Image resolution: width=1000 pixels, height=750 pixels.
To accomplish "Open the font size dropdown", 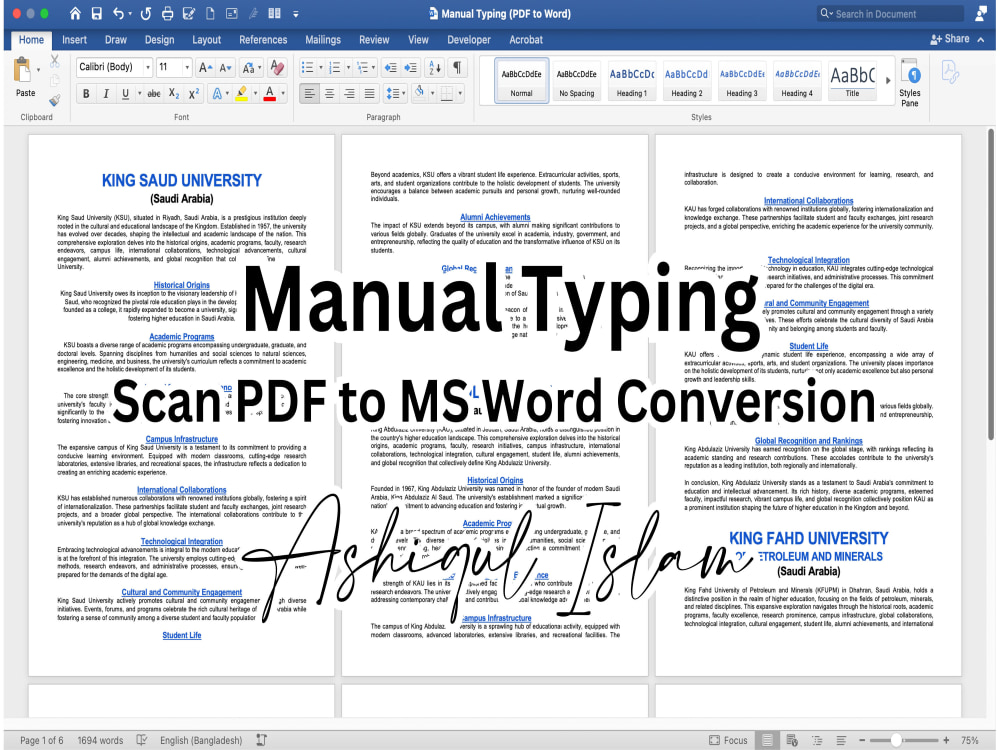I will [x=187, y=68].
